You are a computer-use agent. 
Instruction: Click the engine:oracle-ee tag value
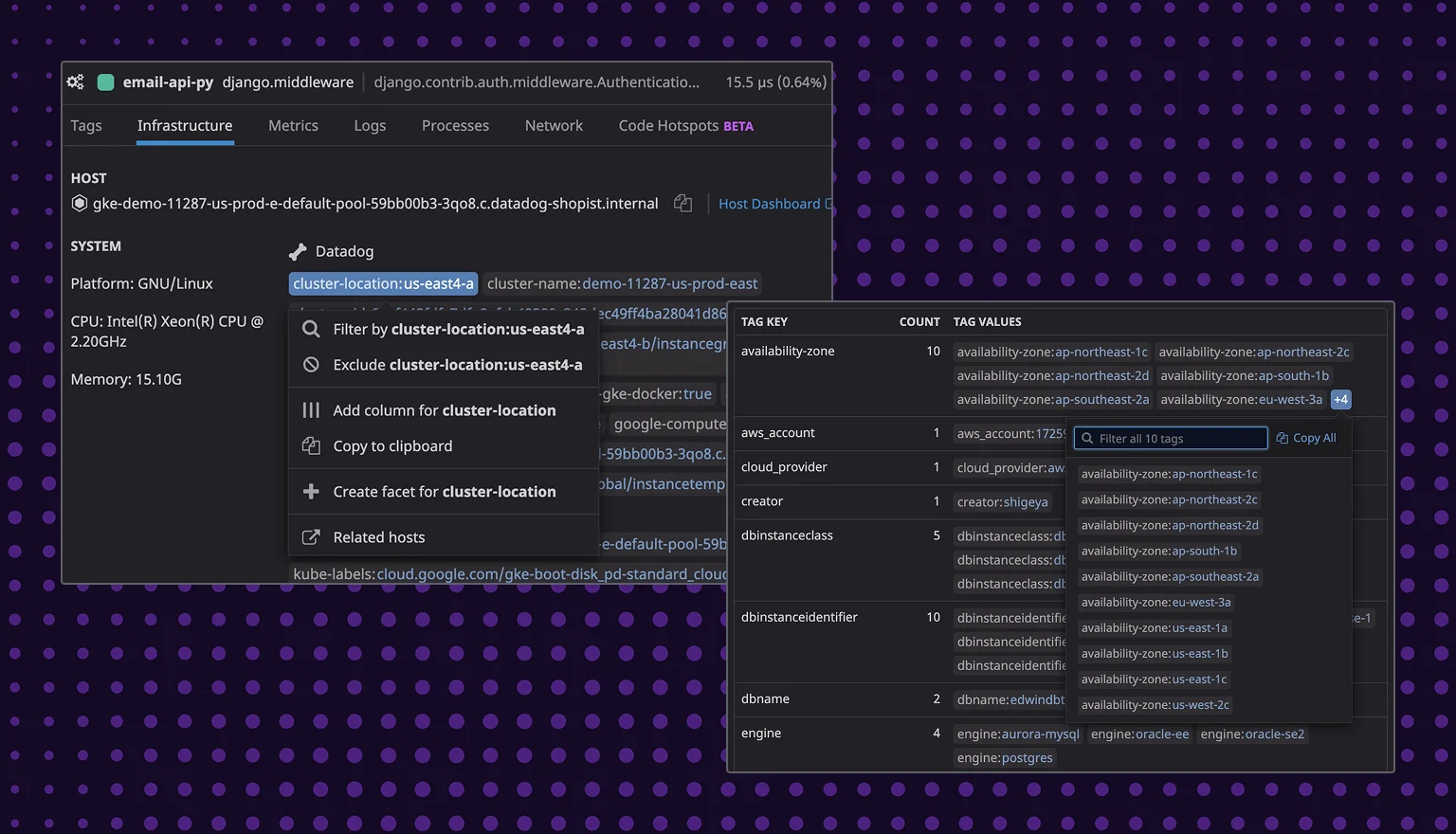[1139, 734]
